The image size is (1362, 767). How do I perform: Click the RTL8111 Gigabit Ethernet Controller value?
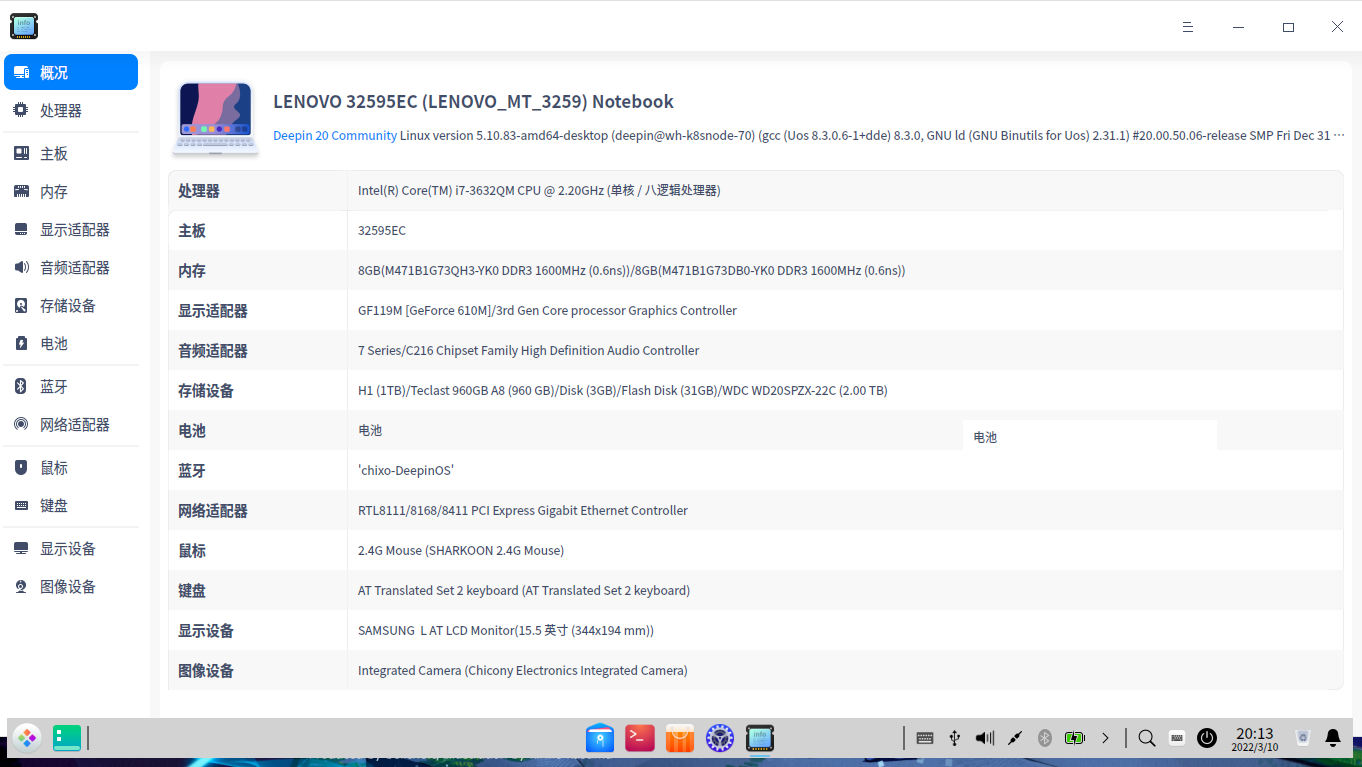(523, 510)
